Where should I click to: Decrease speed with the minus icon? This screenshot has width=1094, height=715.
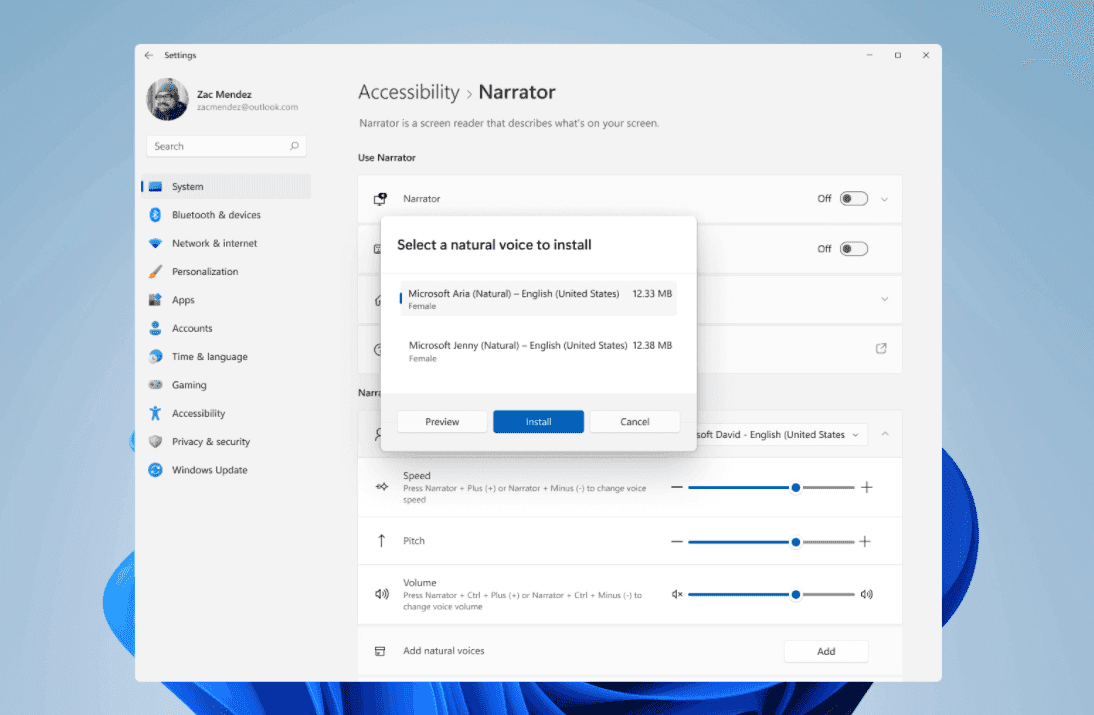tap(677, 487)
